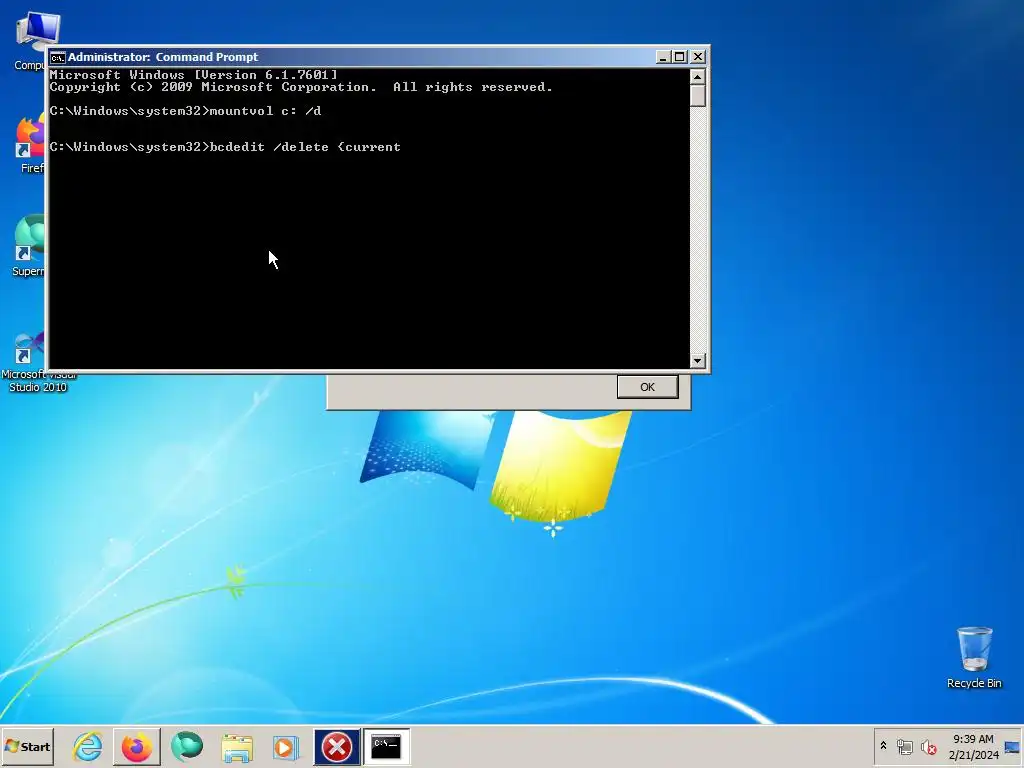The width and height of the screenshot is (1024, 768).
Task: Open Windows Explorer folder taskbar icon
Action: click(x=237, y=746)
